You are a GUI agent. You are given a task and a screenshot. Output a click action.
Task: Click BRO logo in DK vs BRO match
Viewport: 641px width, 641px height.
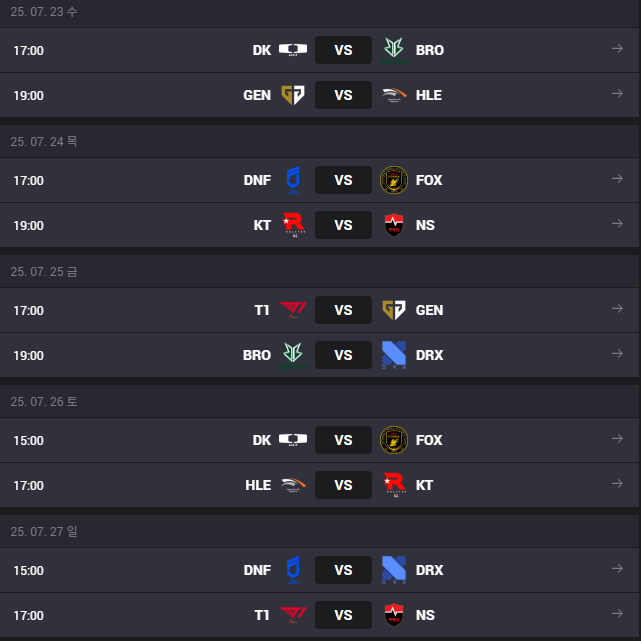tap(394, 50)
